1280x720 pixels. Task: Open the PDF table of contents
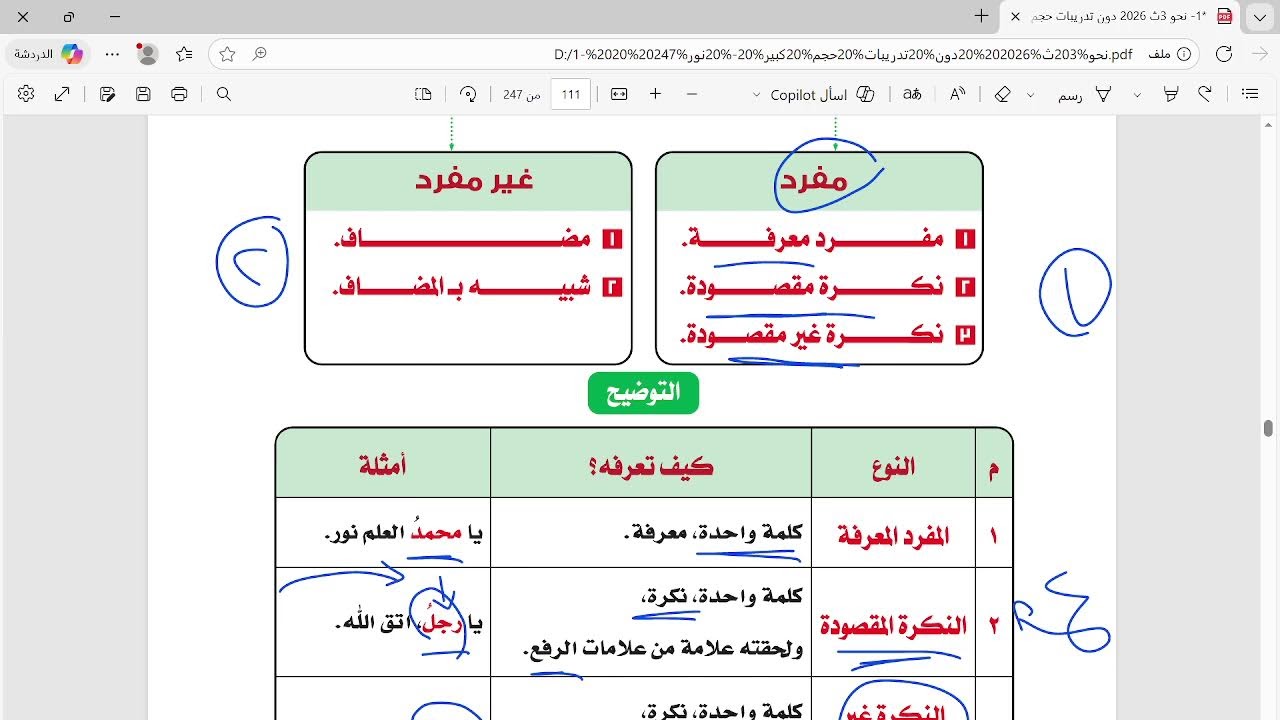(x=1250, y=94)
